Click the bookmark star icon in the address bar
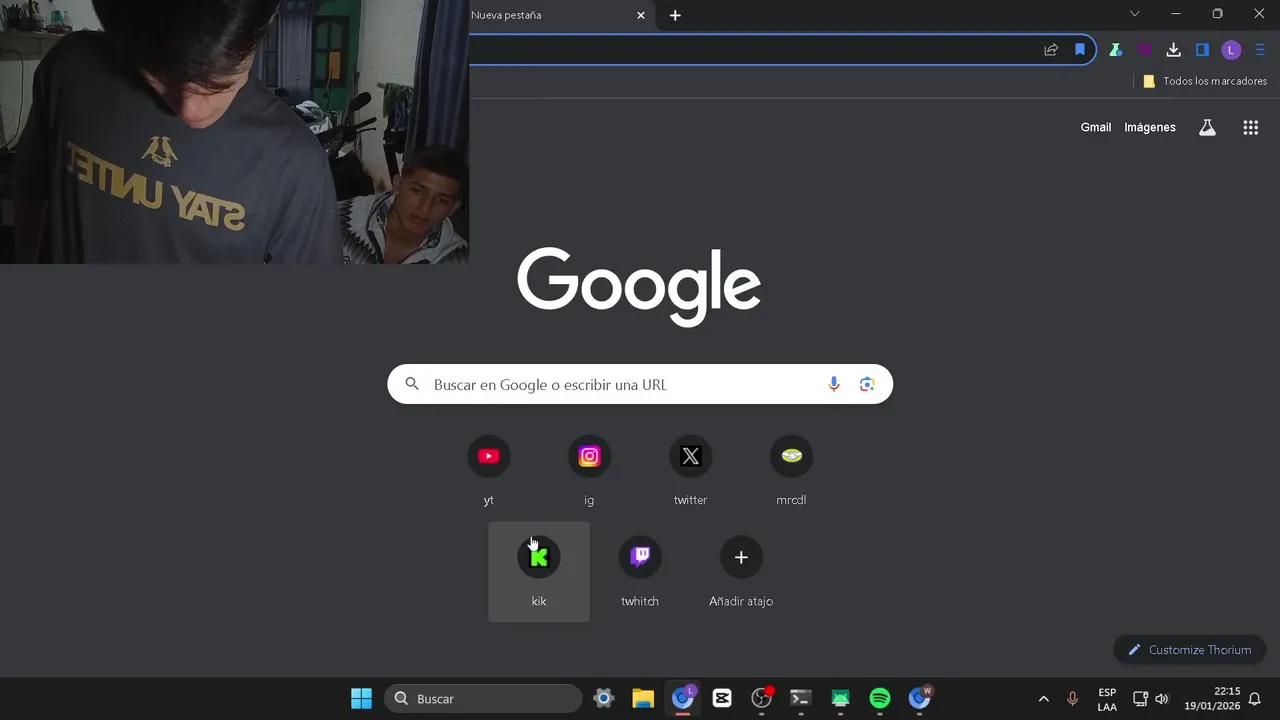The width and height of the screenshot is (1280, 720). coord(1080,50)
